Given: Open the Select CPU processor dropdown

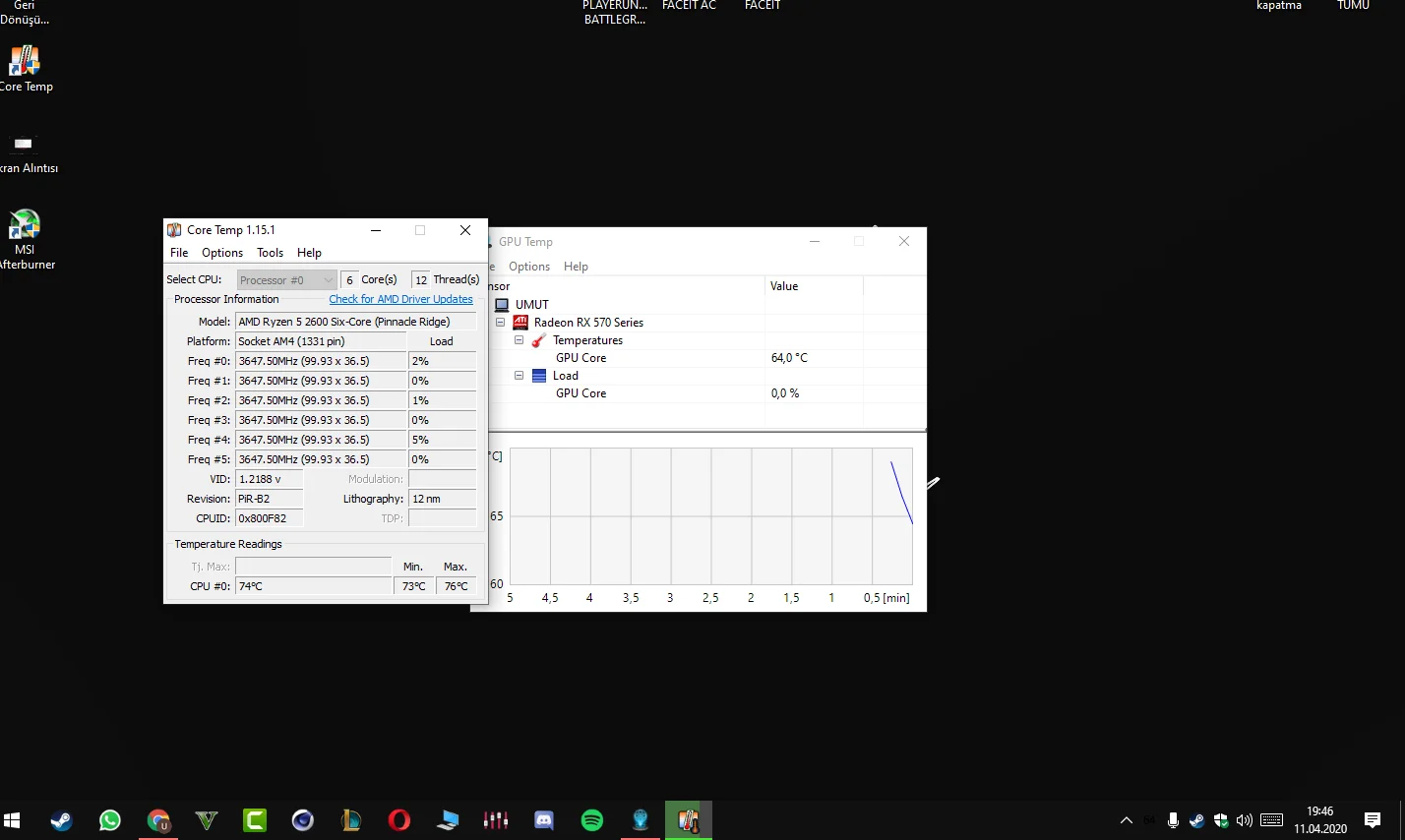Looking at the screenshot, I should (286, 280).
